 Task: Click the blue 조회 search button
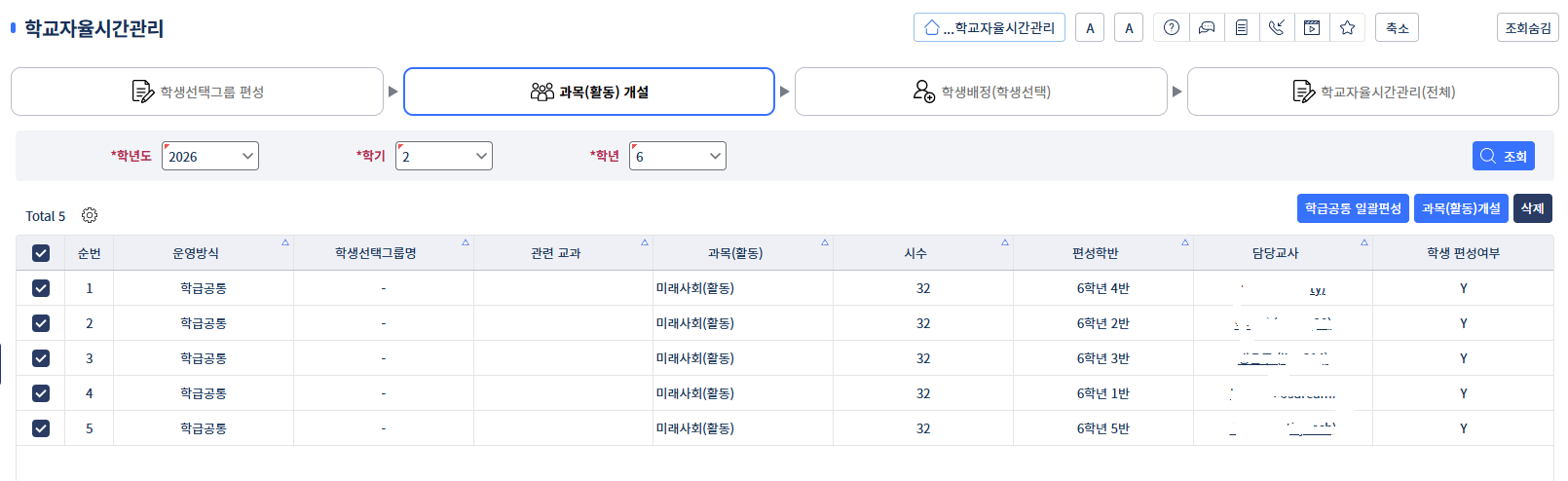coord(1504,156)
